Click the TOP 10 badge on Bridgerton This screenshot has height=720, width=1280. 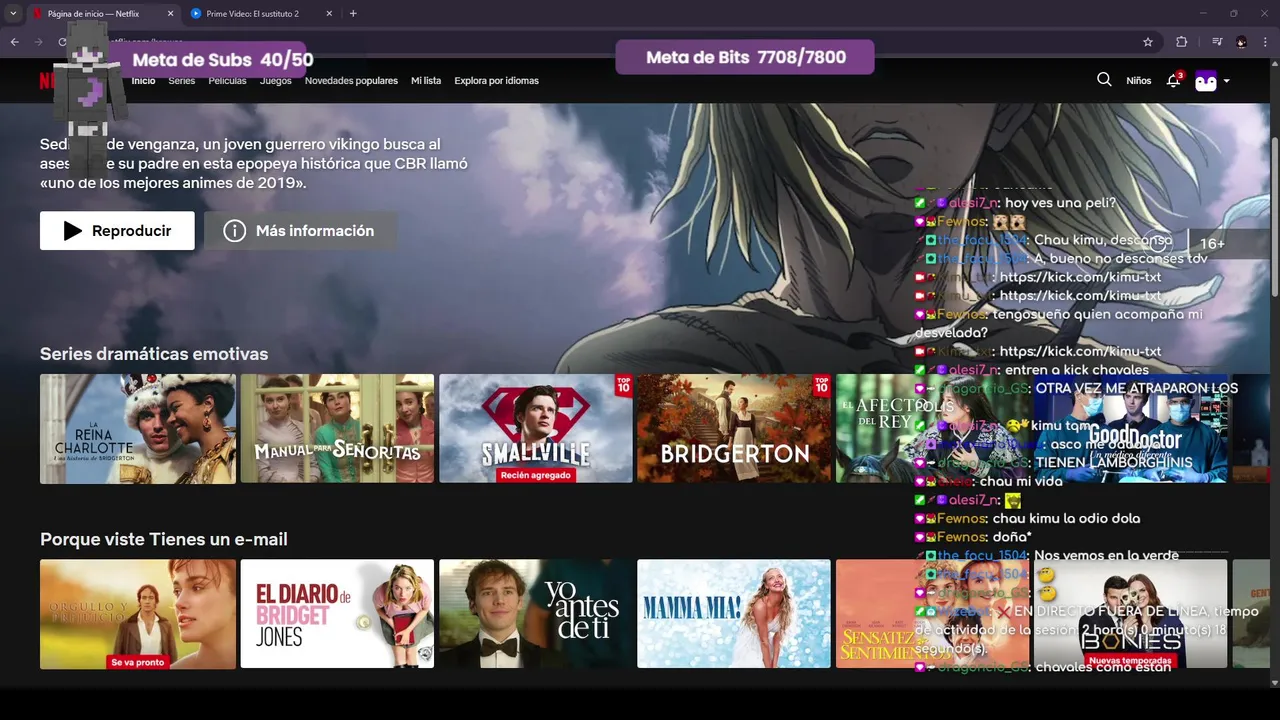point(822,385)
